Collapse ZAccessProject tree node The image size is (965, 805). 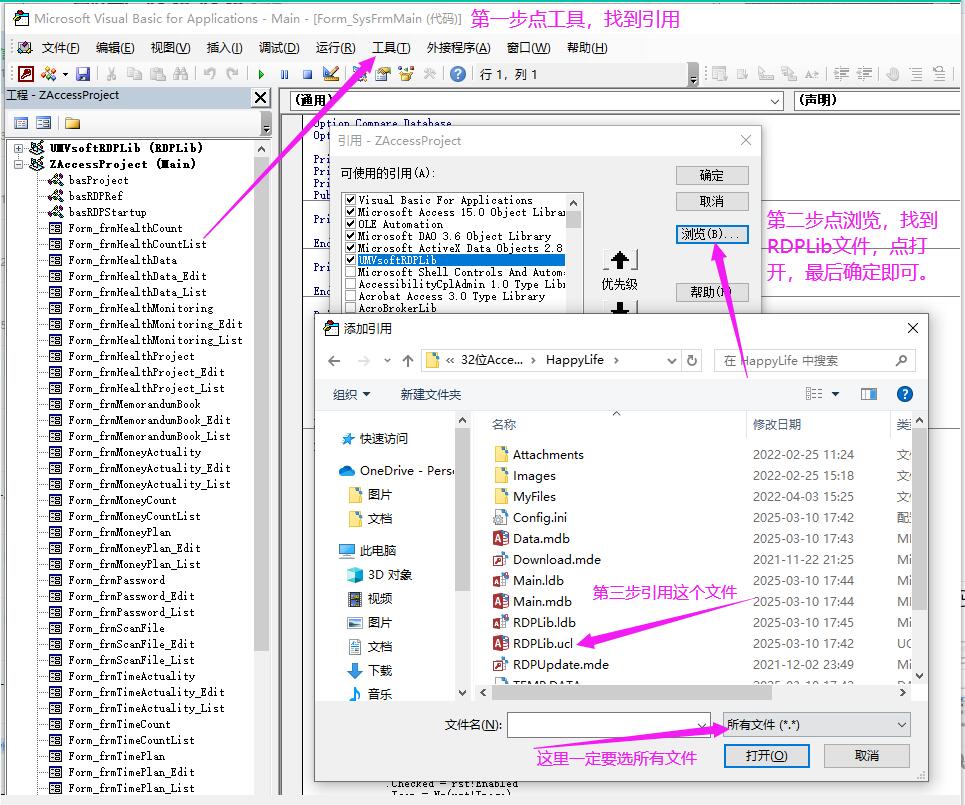point(18,164)
